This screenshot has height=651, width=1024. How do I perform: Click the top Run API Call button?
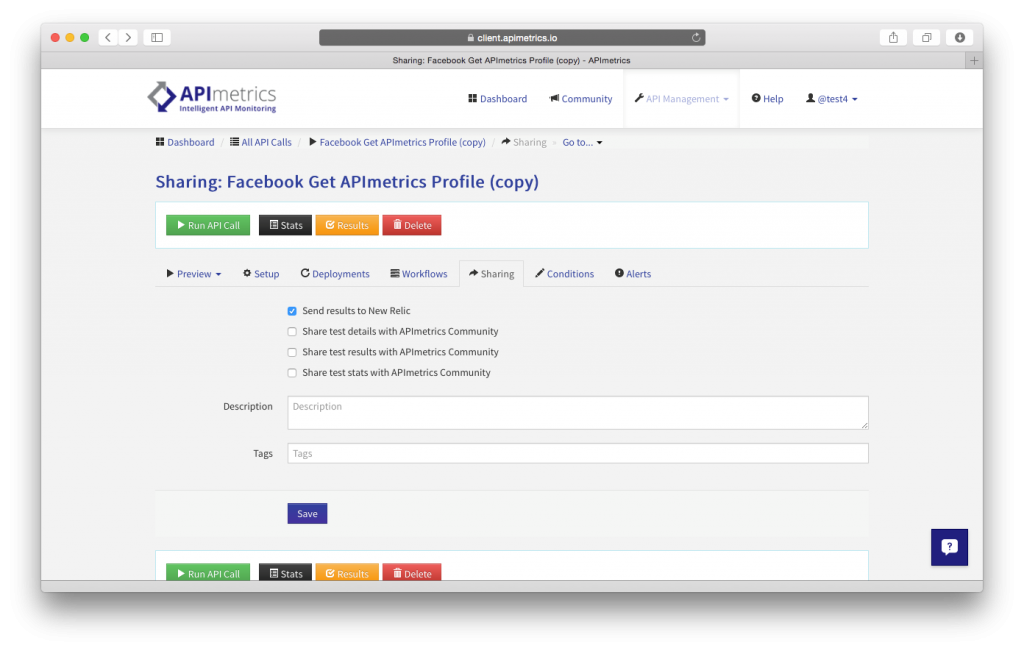[x=208, y=225]
